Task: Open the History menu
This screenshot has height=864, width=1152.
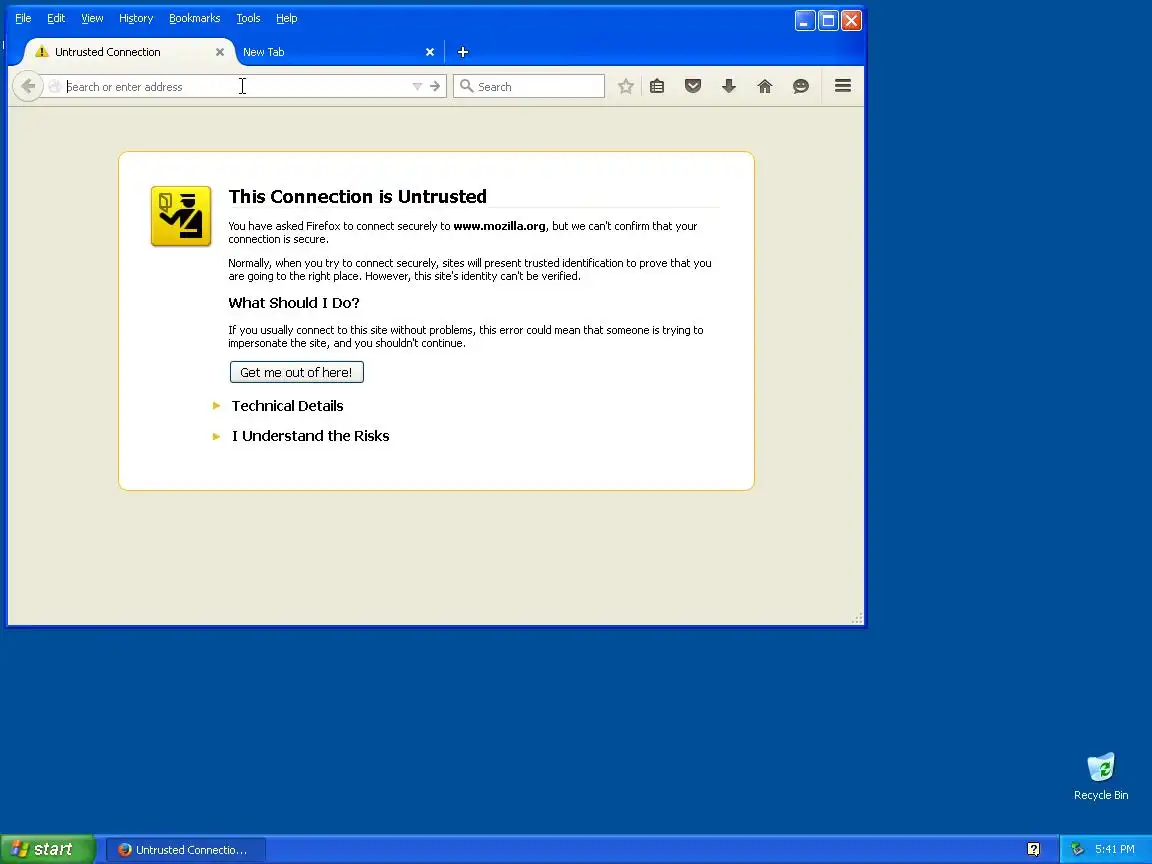Action: pyautogui.click(x=136, y=18)
